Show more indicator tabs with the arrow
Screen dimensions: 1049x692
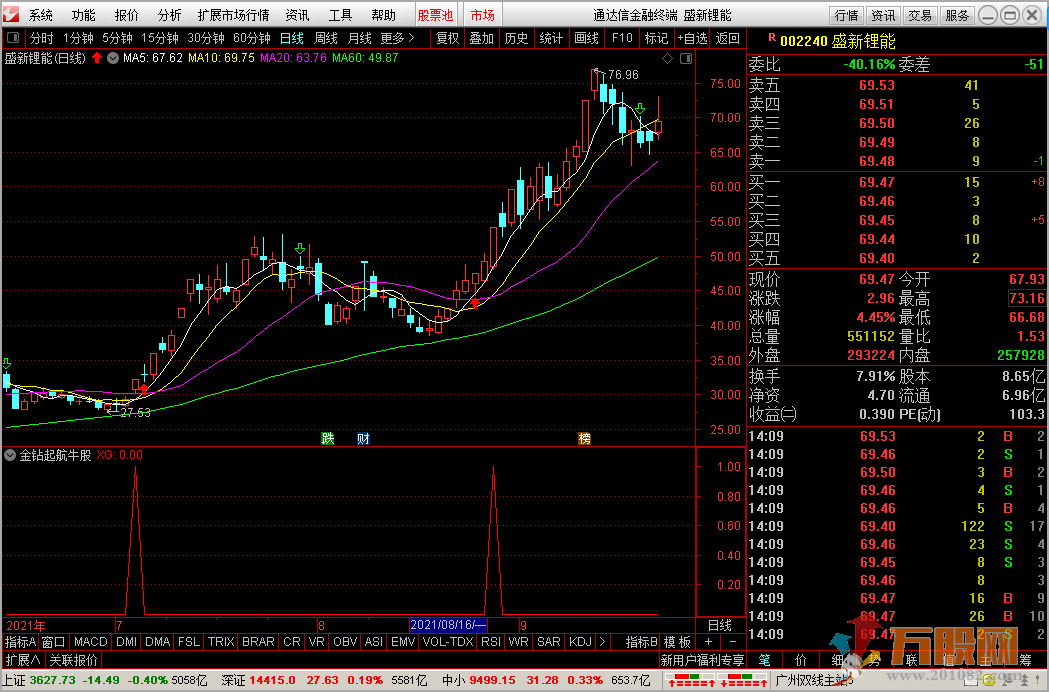[x=602, y=642]
